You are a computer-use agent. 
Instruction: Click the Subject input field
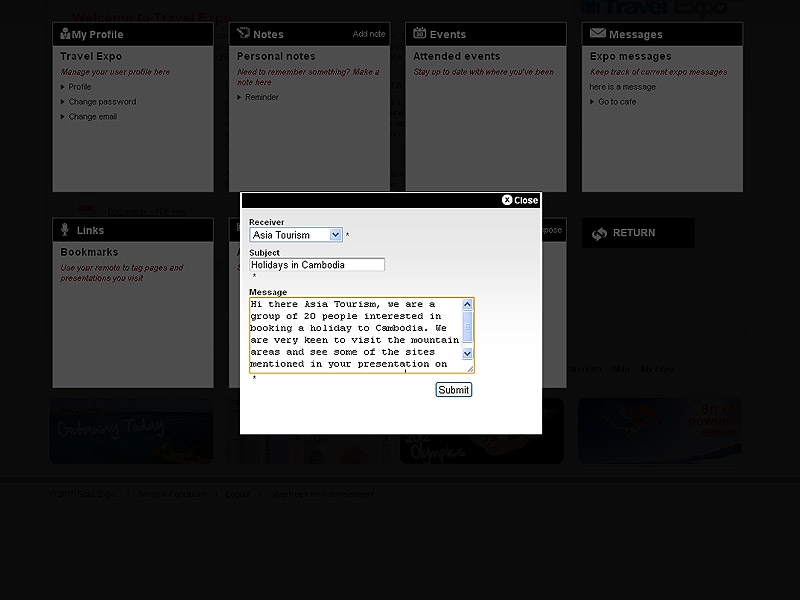click(317, 265)
